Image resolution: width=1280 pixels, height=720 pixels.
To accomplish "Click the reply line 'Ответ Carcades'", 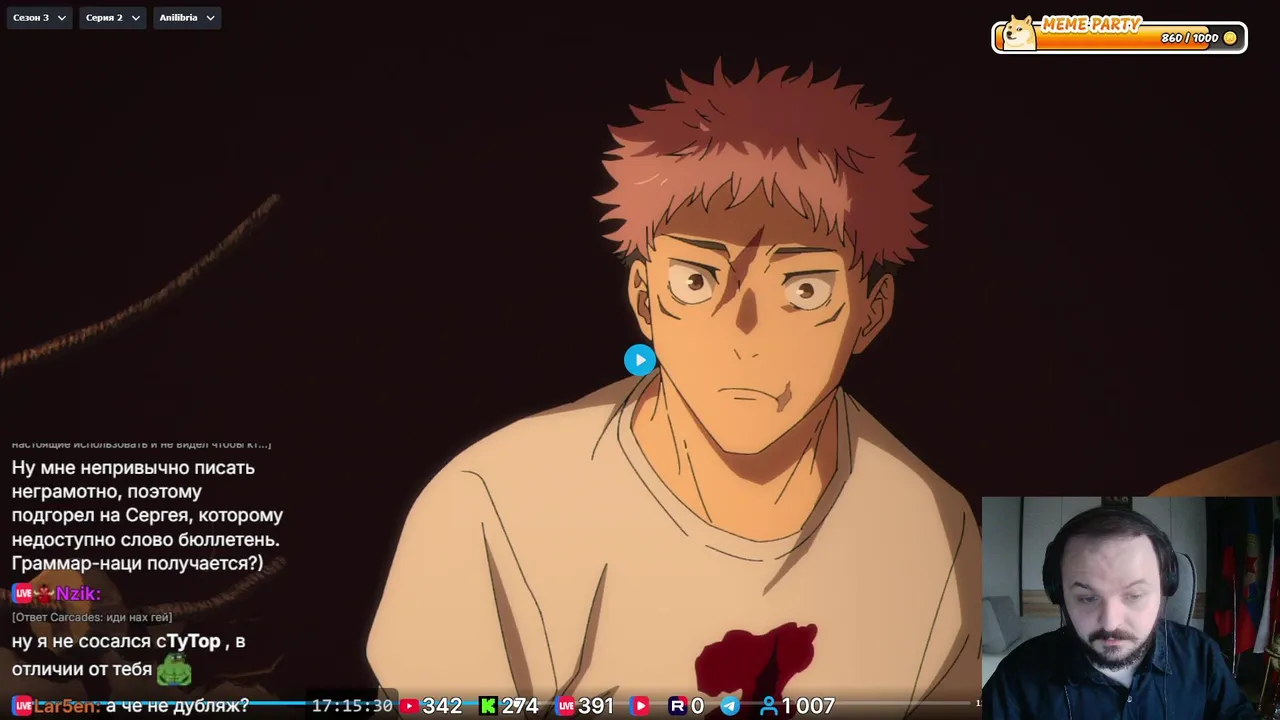I will click(x=92, y=617).
